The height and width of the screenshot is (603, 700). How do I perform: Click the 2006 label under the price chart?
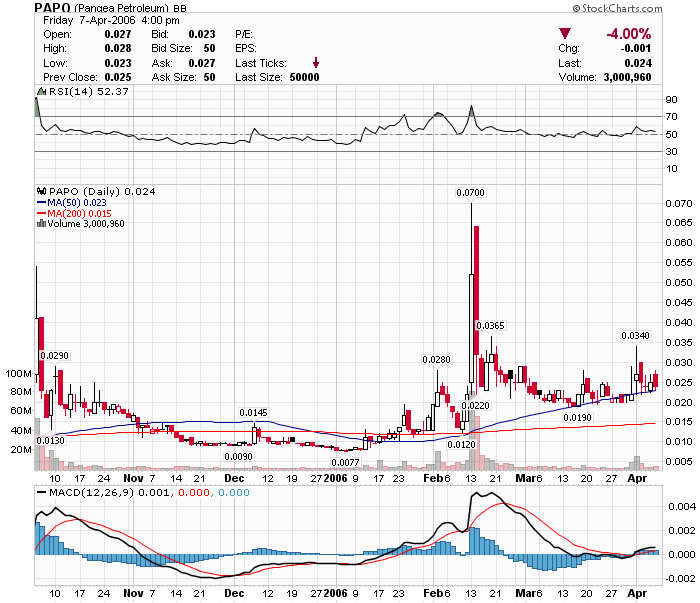click(335, 478)
